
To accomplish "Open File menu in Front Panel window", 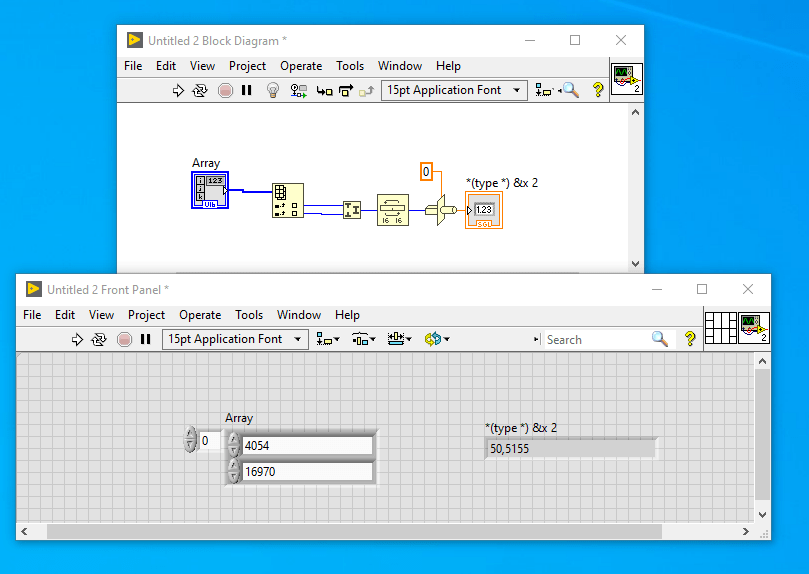I will (x=32, y=315).
